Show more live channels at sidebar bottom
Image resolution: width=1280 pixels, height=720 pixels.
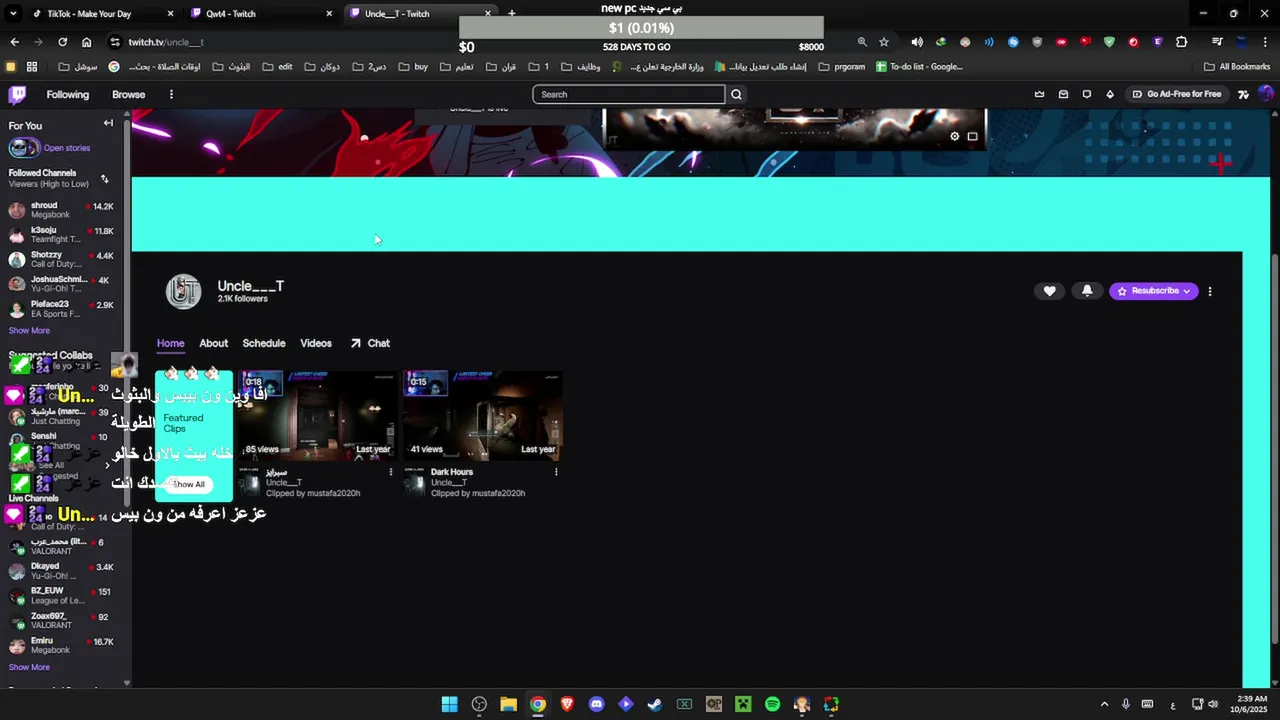coord(29,667)
